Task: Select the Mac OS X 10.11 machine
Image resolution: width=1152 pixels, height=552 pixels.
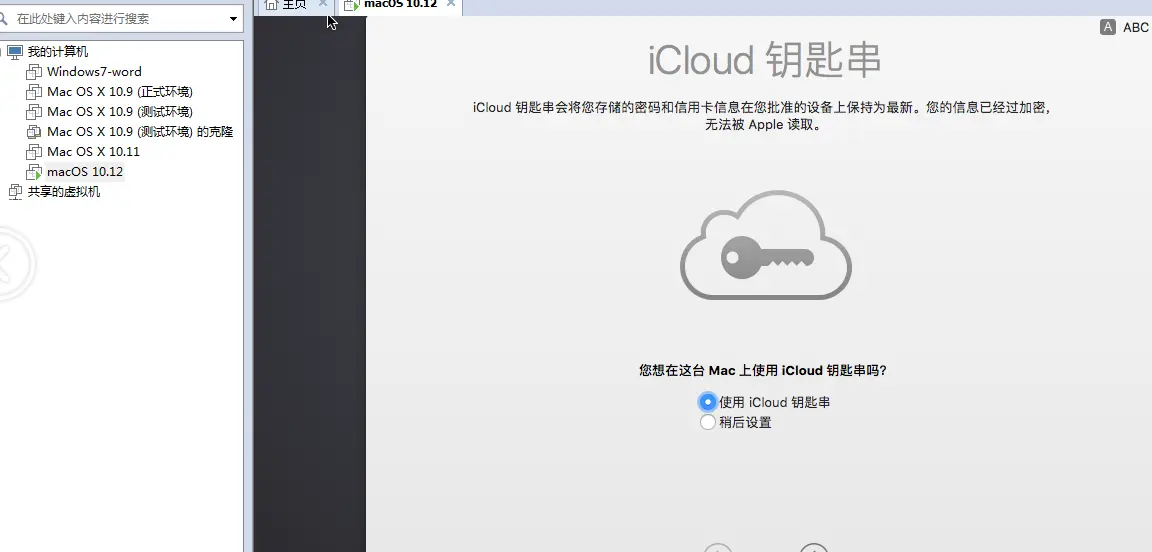Action: point(93,151)
